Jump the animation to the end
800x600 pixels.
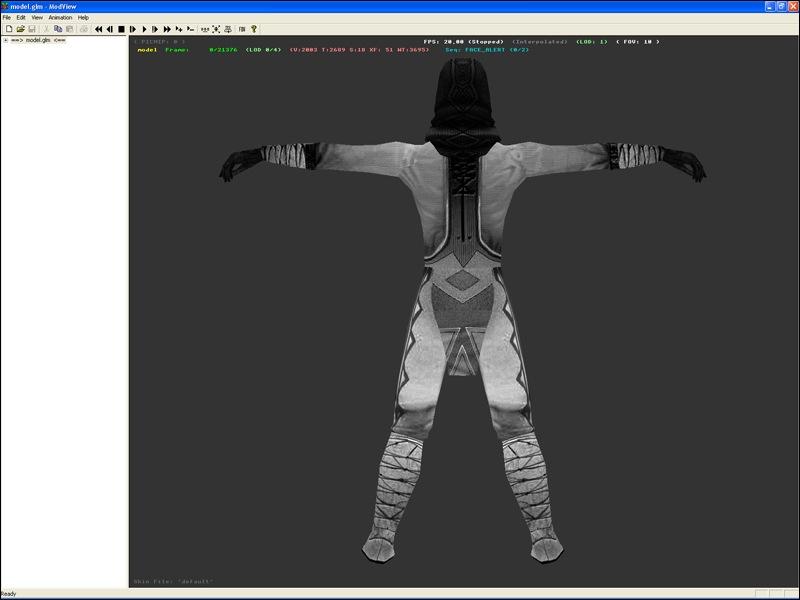pos(167,29)
